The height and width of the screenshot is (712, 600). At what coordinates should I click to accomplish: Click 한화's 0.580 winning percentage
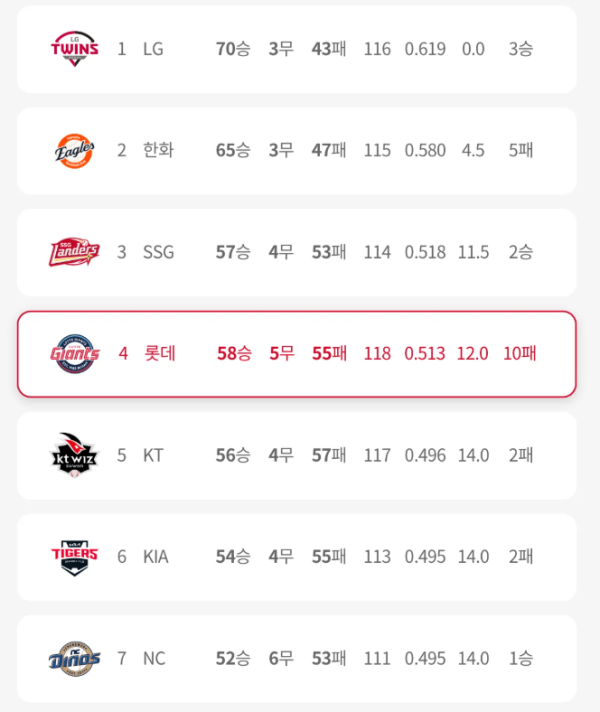(425, 150)
